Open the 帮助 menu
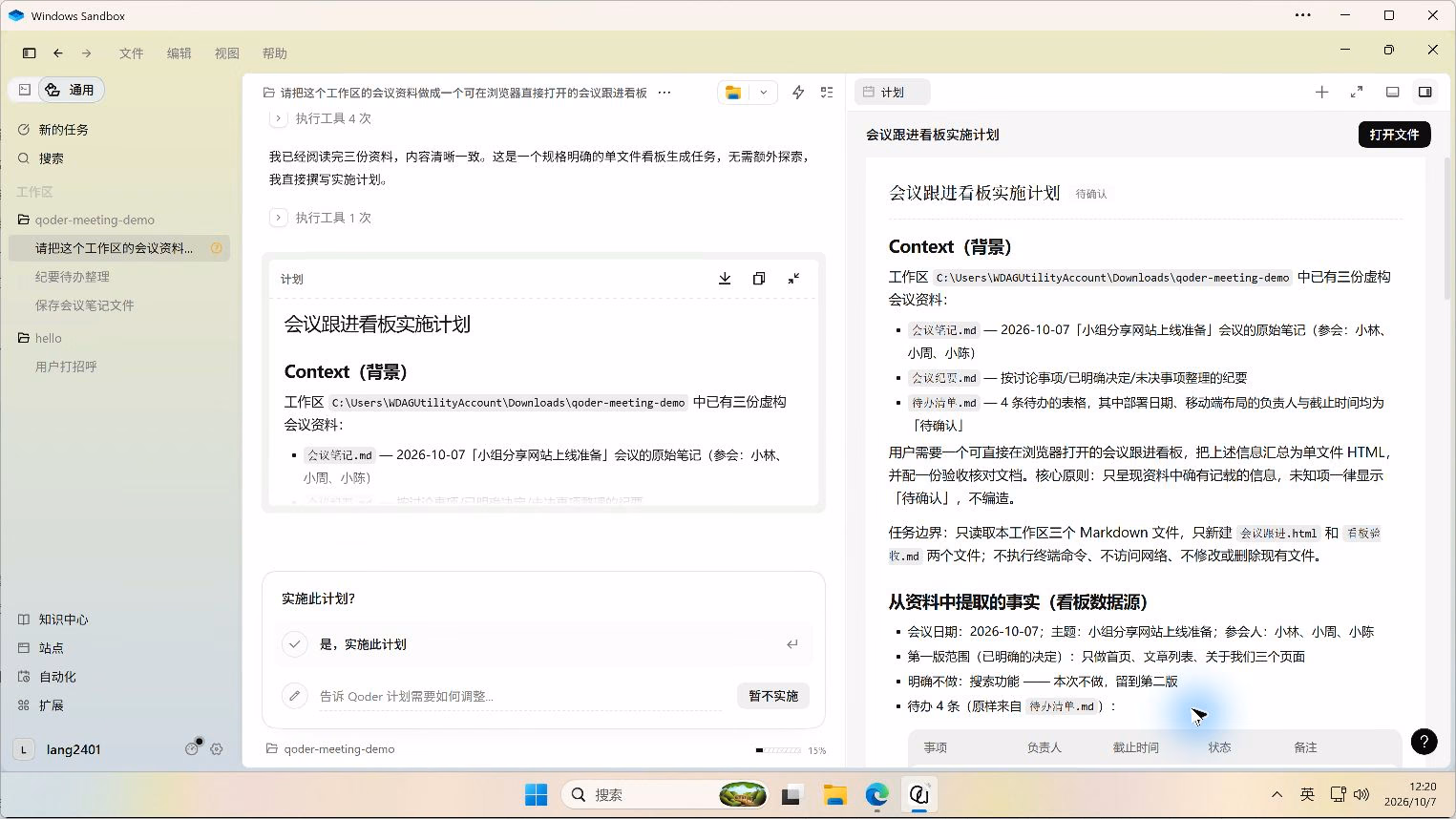The height and width of the screenshot is (819, 1456). pyautogui.click(x=274, y=53)
